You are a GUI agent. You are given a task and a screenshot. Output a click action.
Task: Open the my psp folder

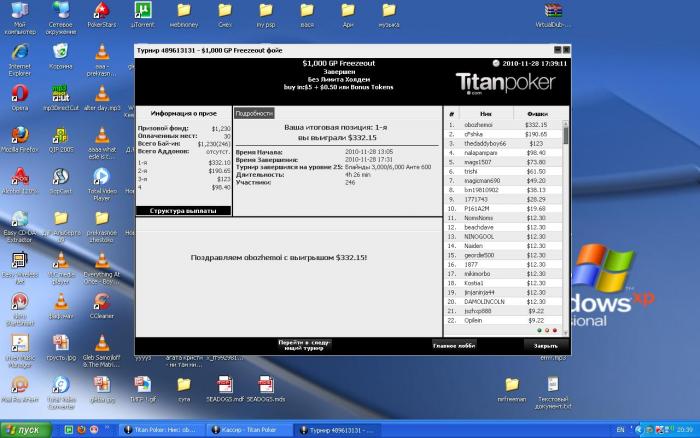(x=266, y=14)
